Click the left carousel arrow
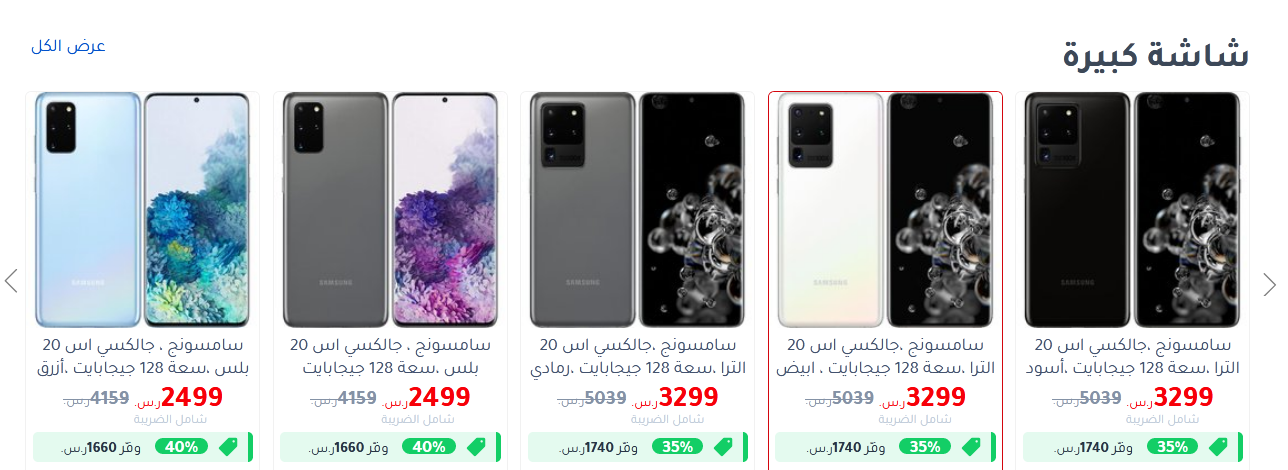 (x=12, y=281)
